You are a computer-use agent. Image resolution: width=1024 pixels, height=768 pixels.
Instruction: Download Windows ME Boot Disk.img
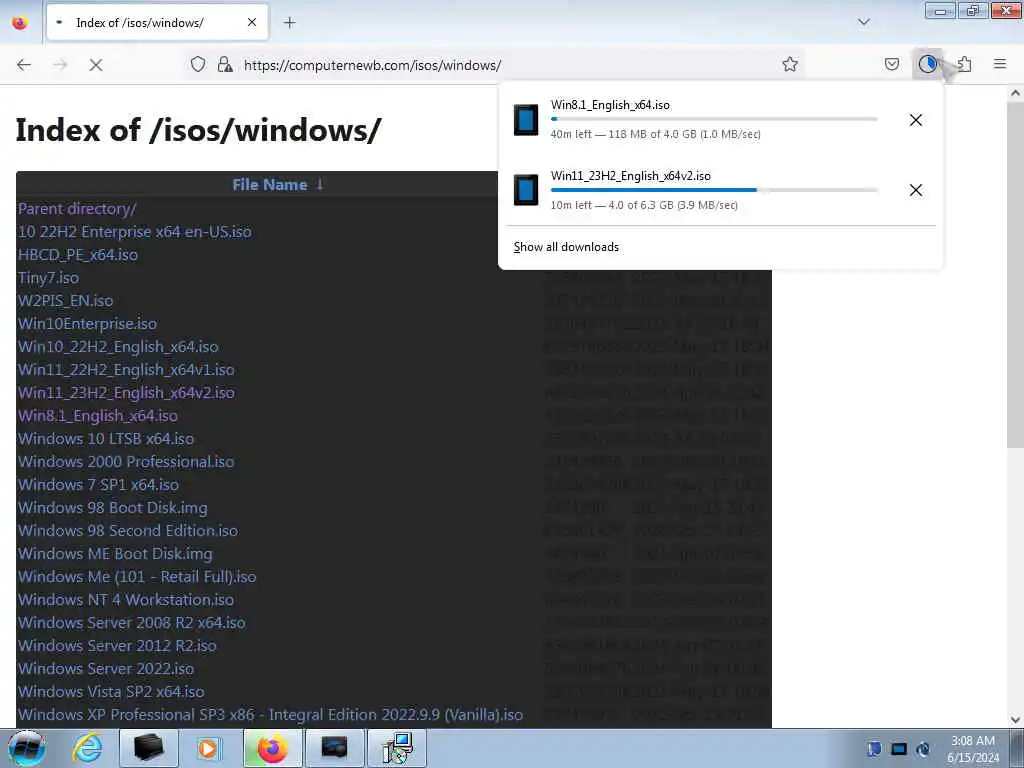coord(115,554)
